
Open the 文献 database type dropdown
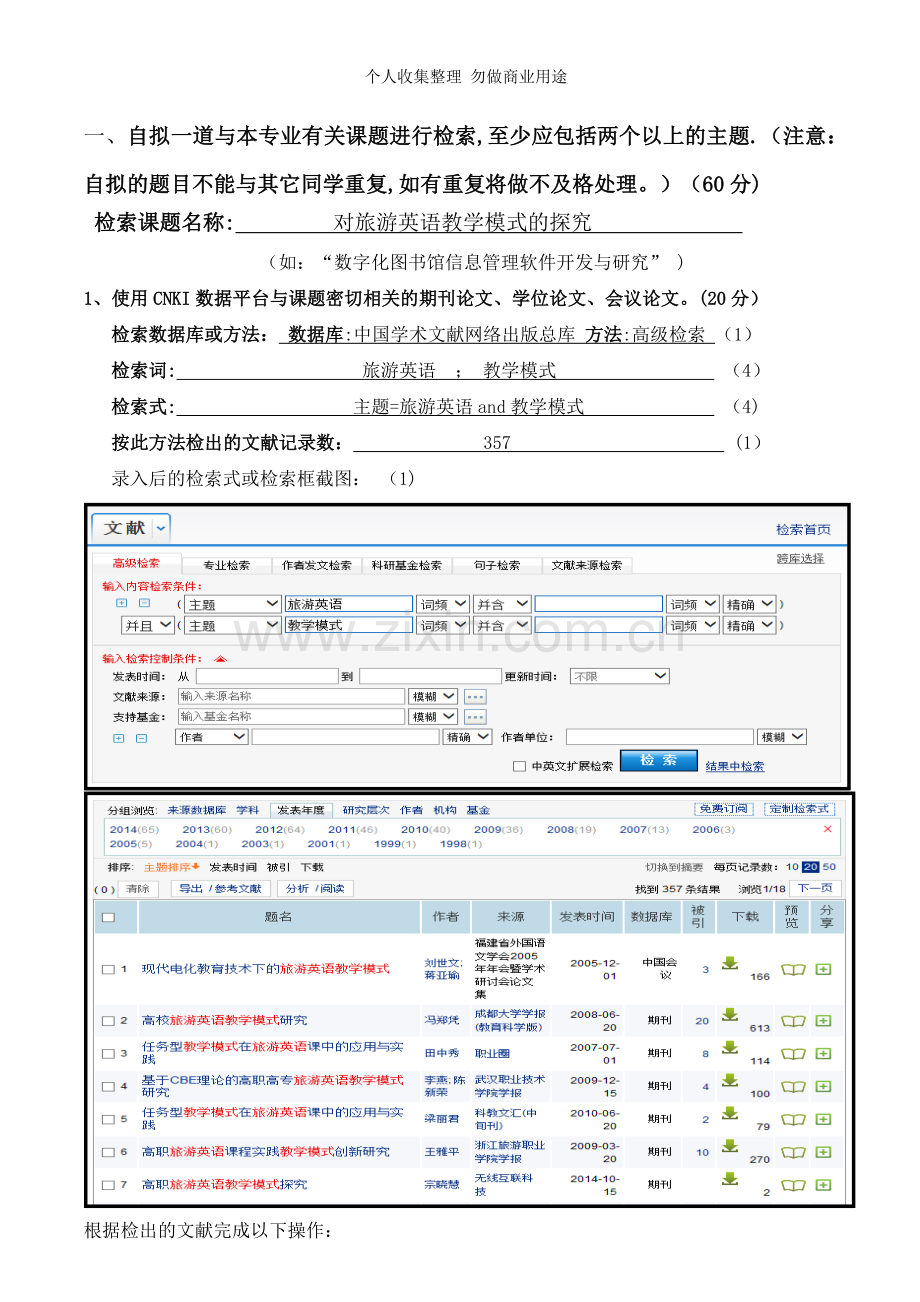162,527
